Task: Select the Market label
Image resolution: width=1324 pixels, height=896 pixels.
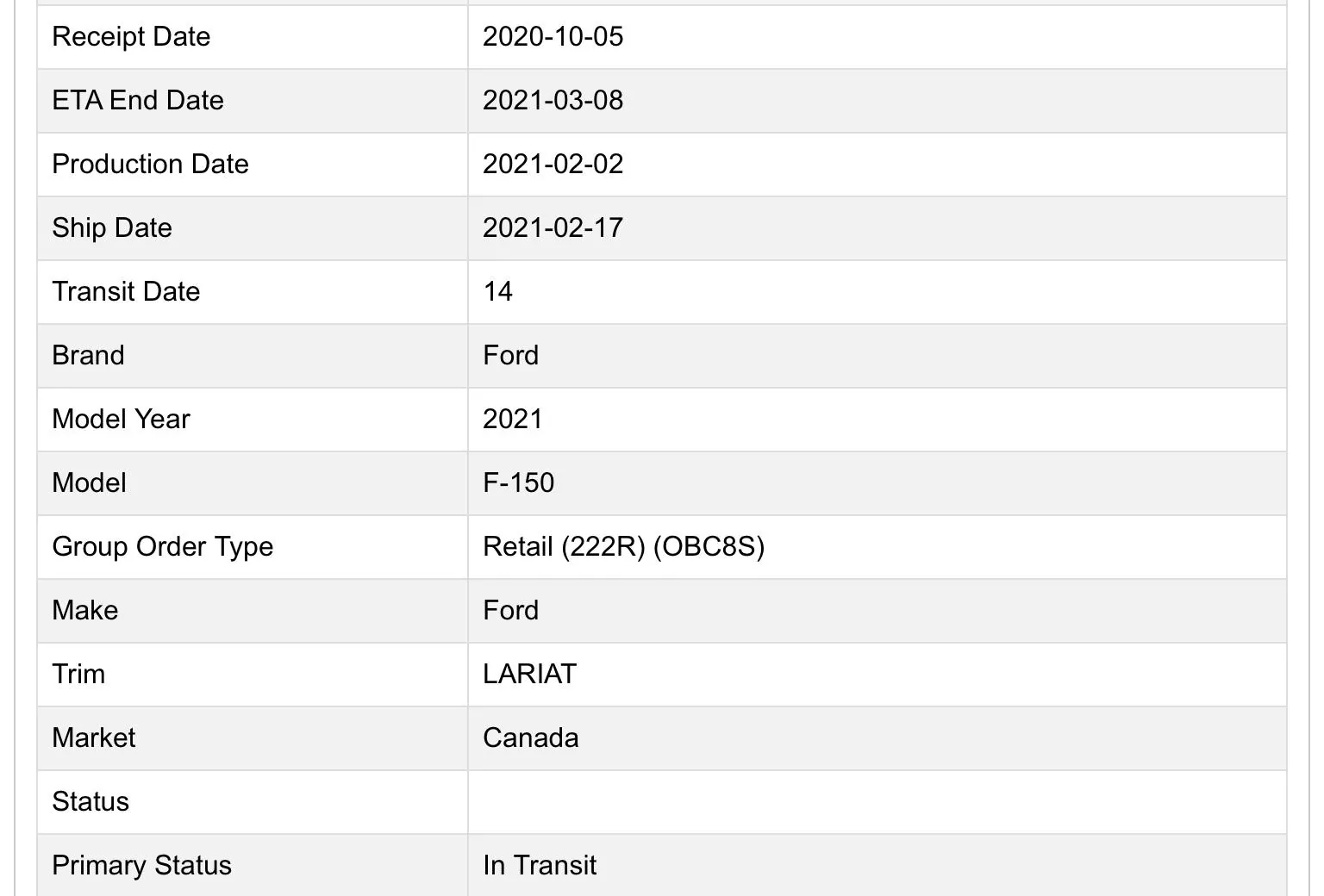Action: click(x=93, y=738)
